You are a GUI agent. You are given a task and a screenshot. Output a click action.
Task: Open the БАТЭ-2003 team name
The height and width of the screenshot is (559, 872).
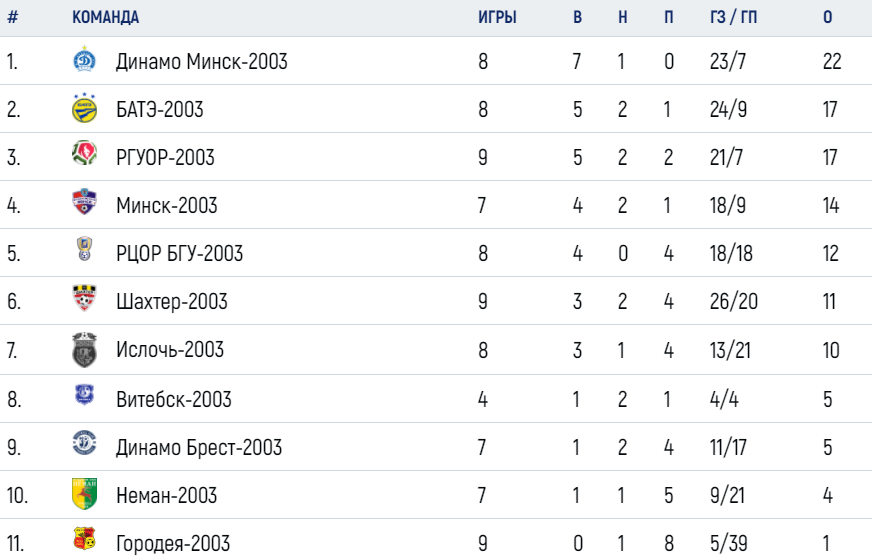click(160, 110)
